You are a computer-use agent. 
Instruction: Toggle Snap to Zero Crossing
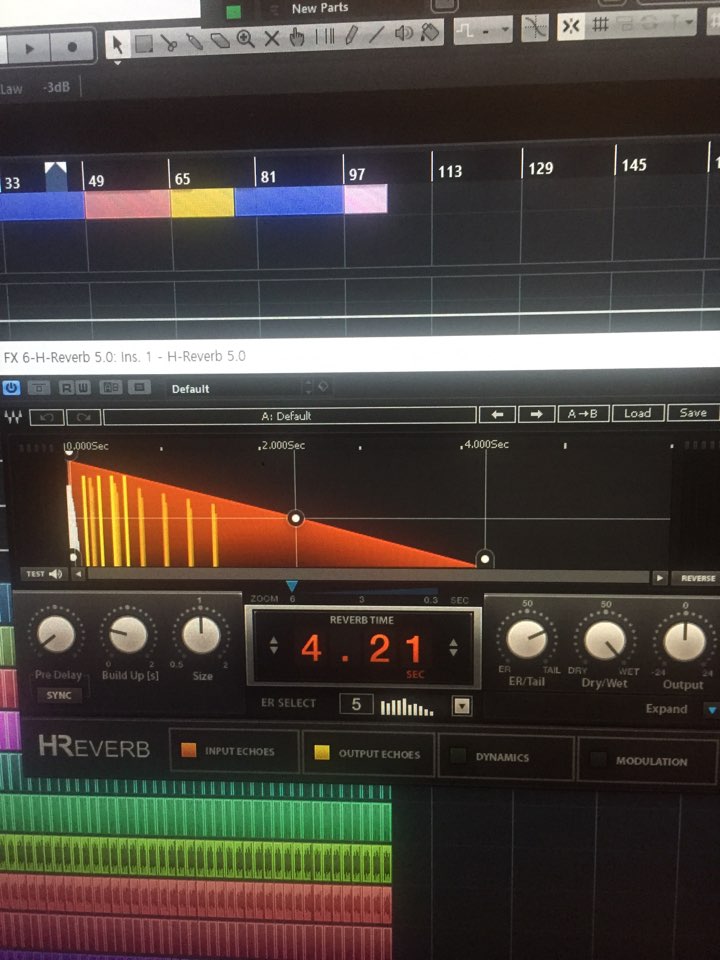click(534, 28)
